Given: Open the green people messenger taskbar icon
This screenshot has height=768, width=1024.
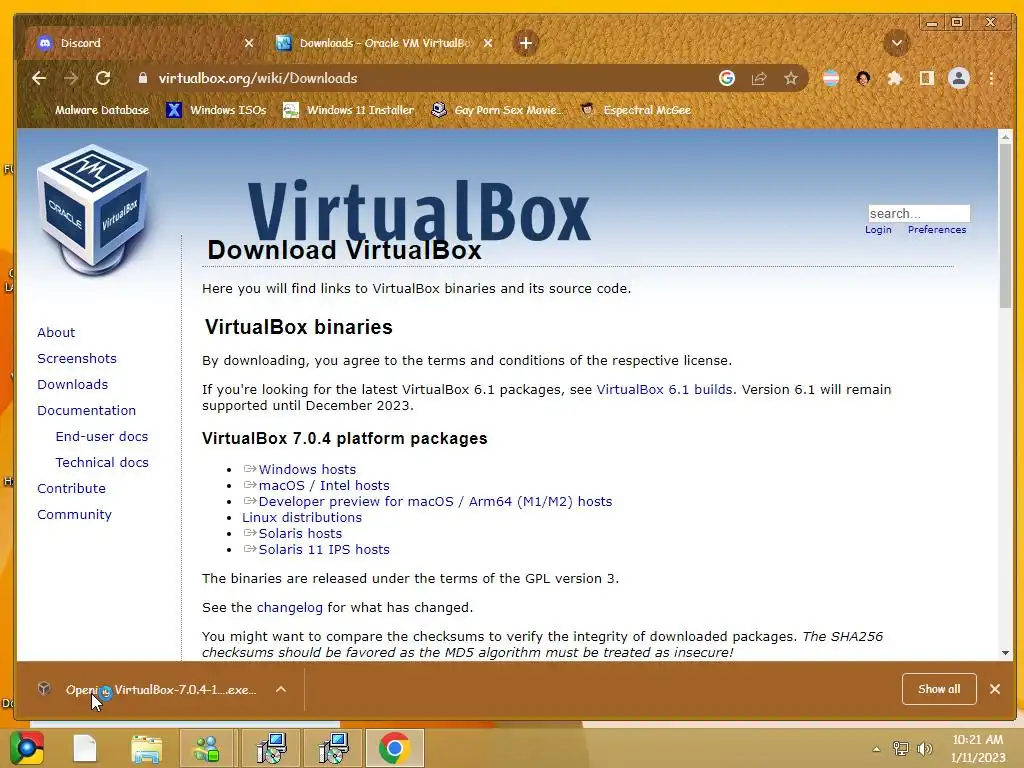Looking at the screenshot, I should 207,748.
